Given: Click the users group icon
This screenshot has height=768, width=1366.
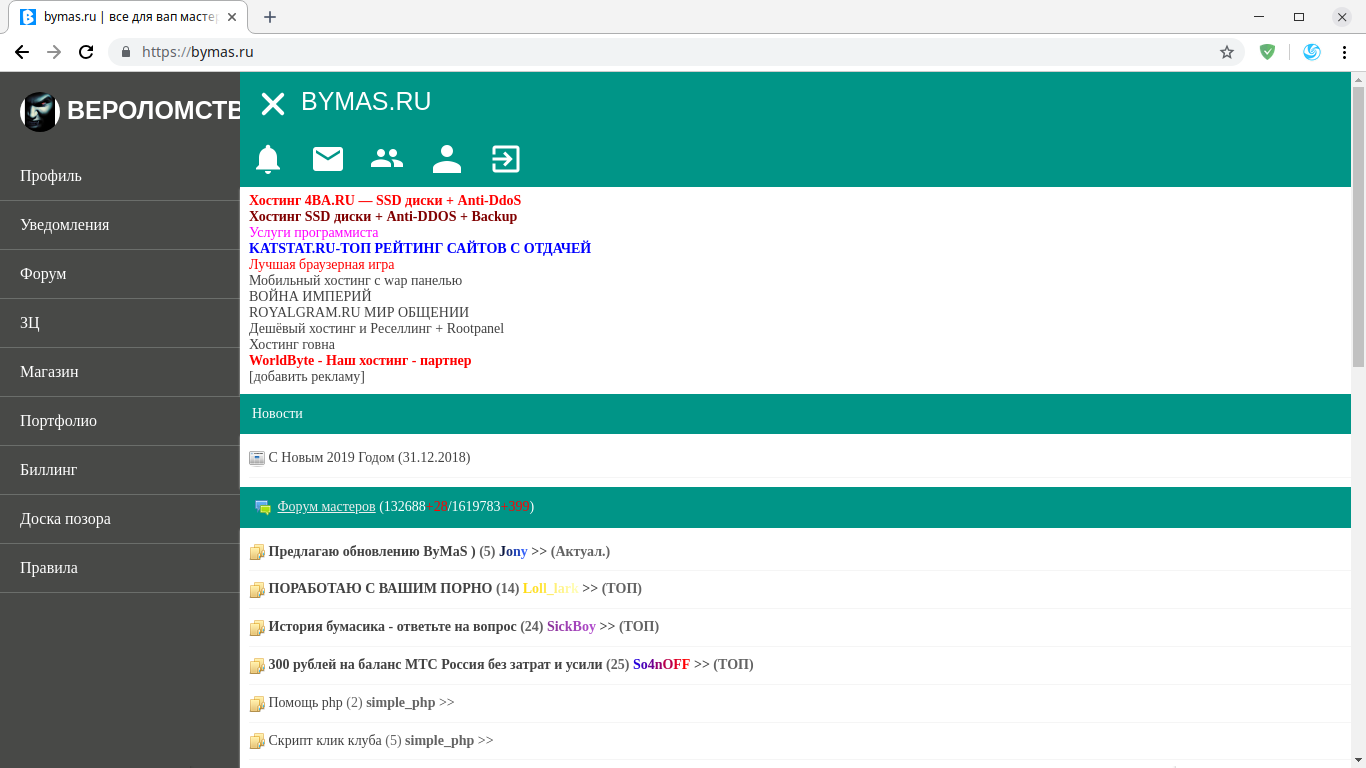Looking at the screenshot, I should 387,159.
